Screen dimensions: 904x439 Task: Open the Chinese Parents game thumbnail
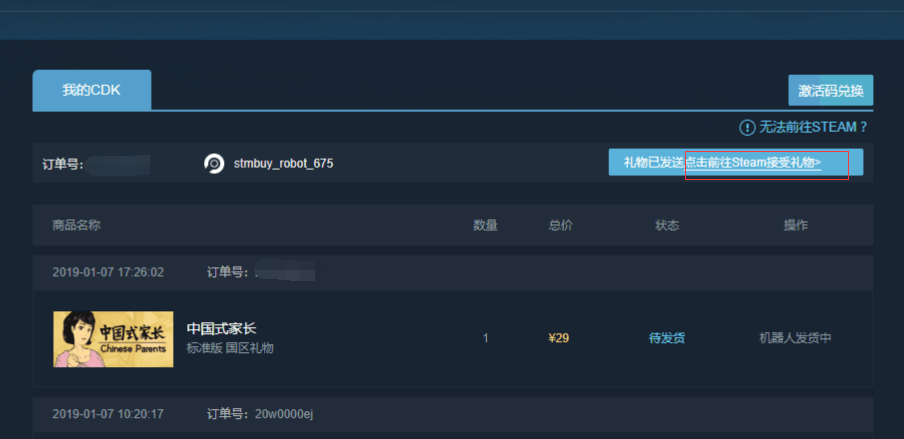pos(113,339)
